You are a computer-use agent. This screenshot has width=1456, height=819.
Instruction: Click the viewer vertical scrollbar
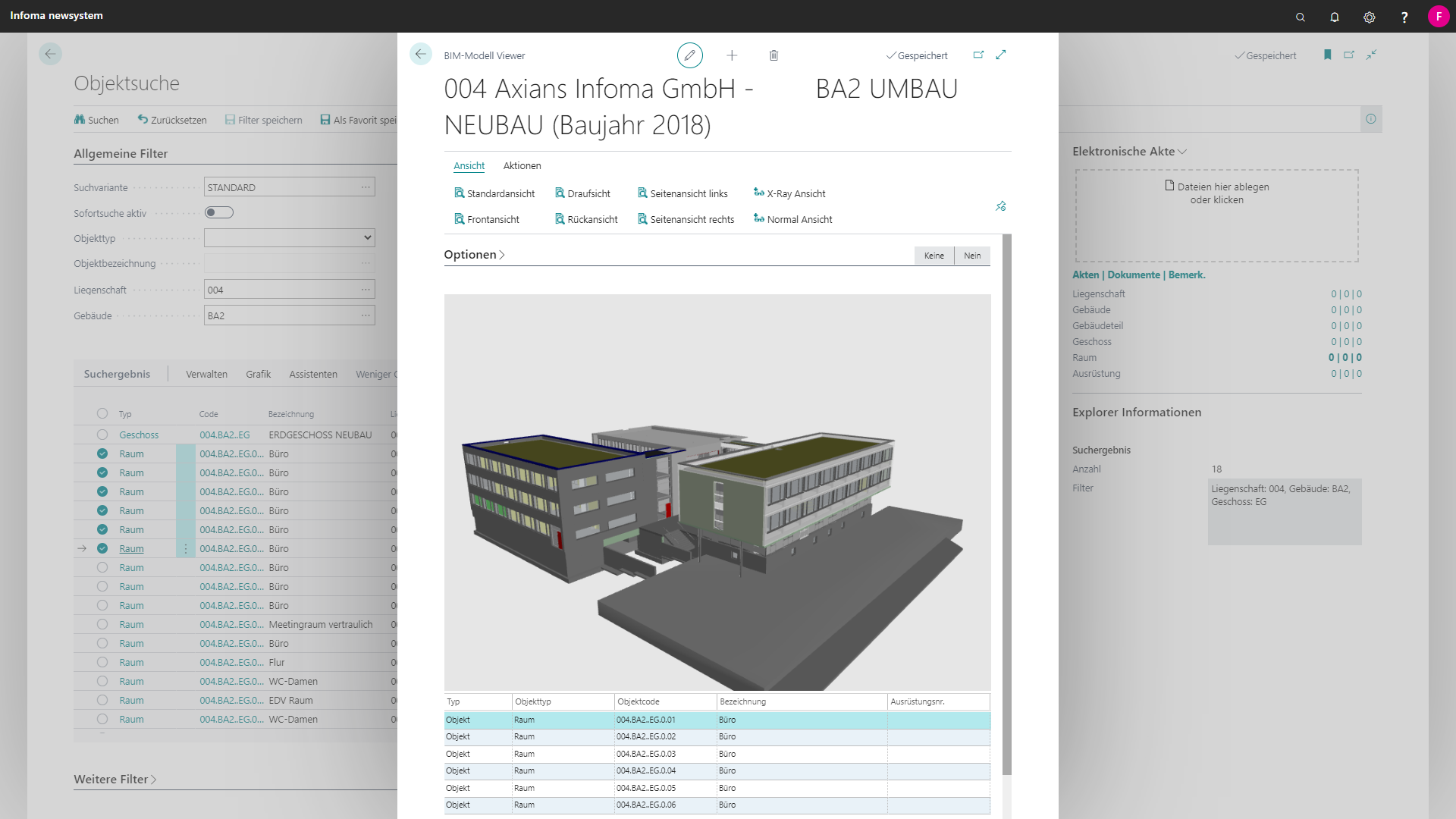click(1007, 500)
